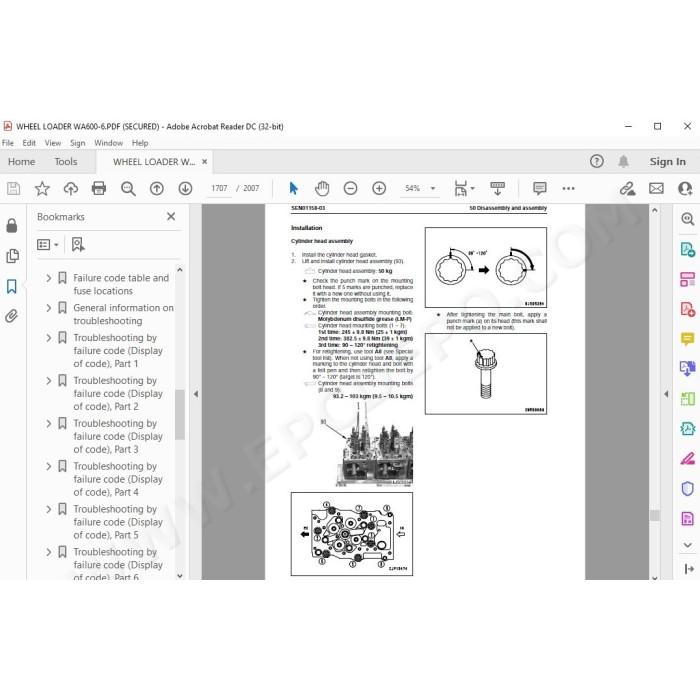Click the page number input field

click(219, 188)
